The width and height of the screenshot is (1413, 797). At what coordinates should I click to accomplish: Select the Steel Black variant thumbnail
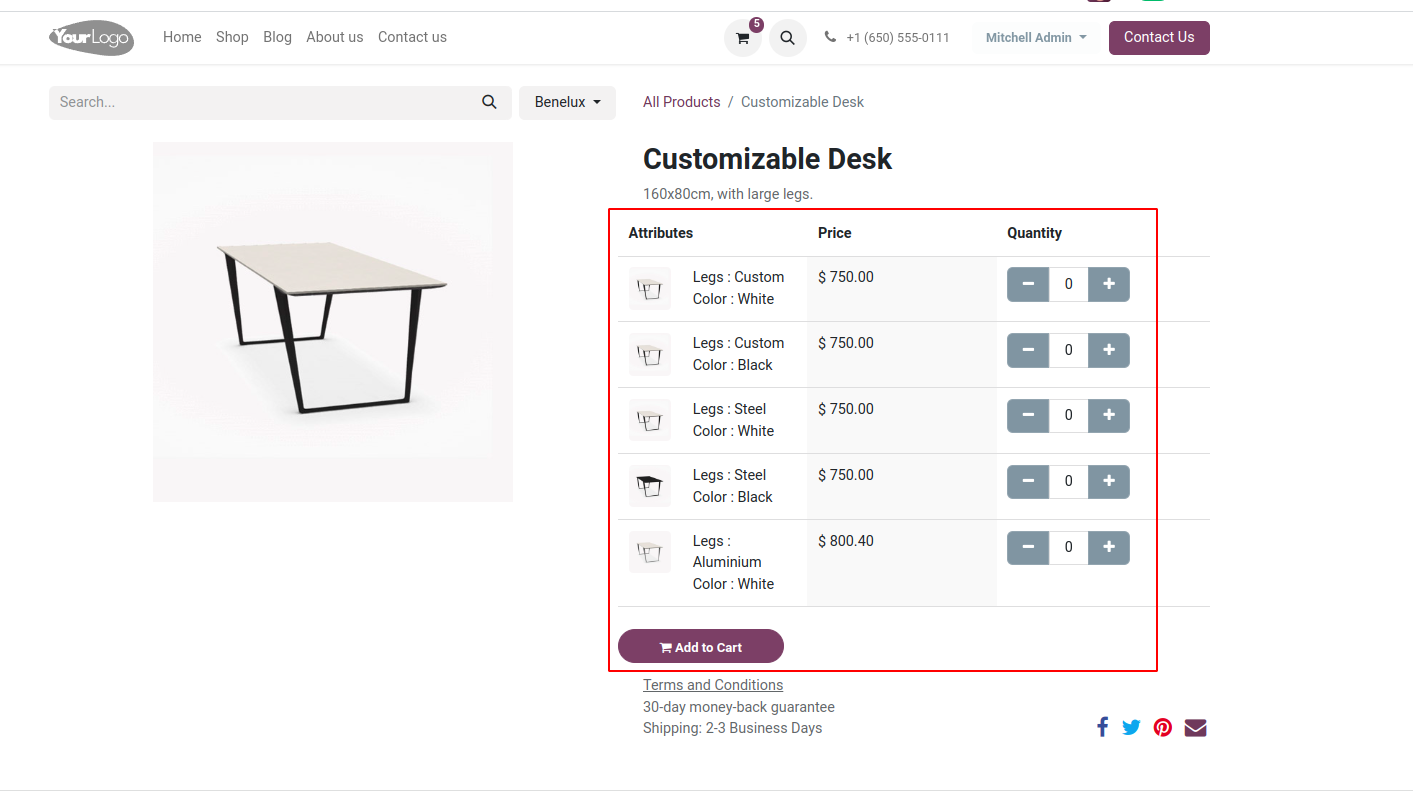click(650, 487)
